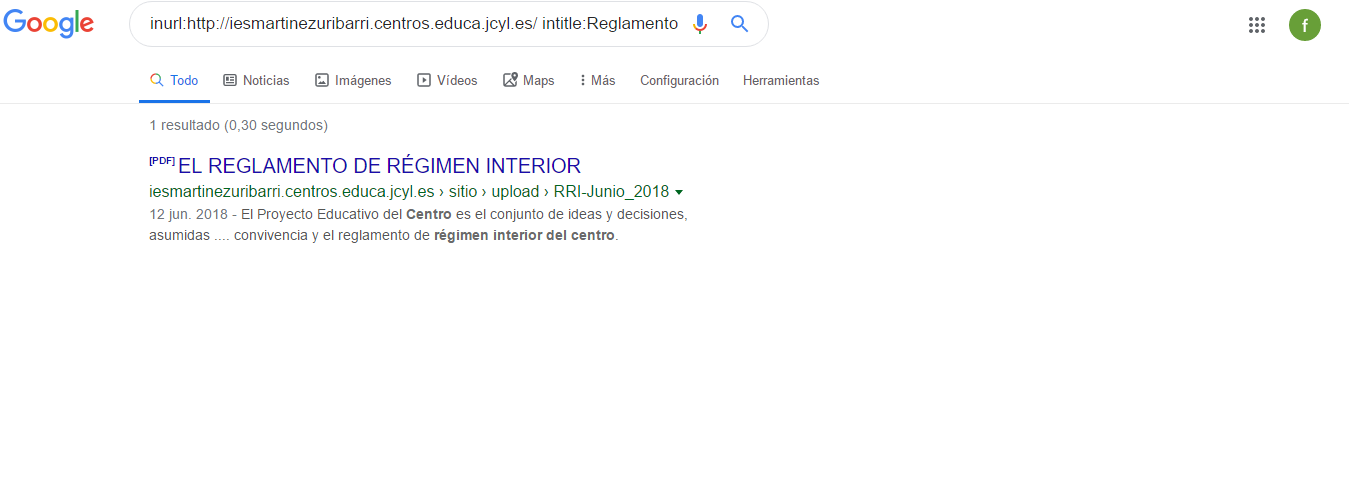The width and height of the screenshot is (1349, 502).
Task: Expand the green arrow next to RRI-Junio_2018
Action: [679, 192]
